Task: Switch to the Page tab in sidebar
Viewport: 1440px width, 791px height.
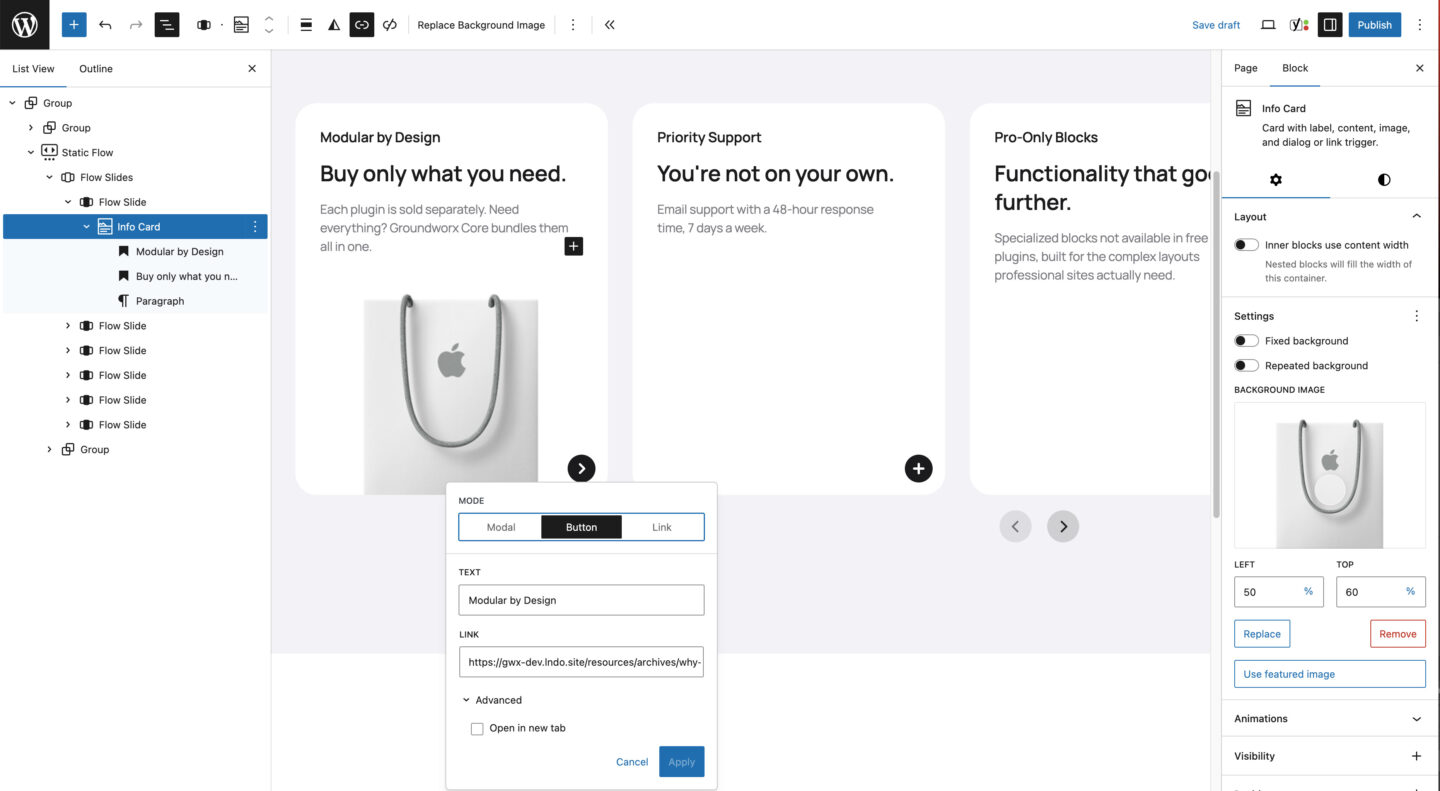Action: tap(1245, 68)
